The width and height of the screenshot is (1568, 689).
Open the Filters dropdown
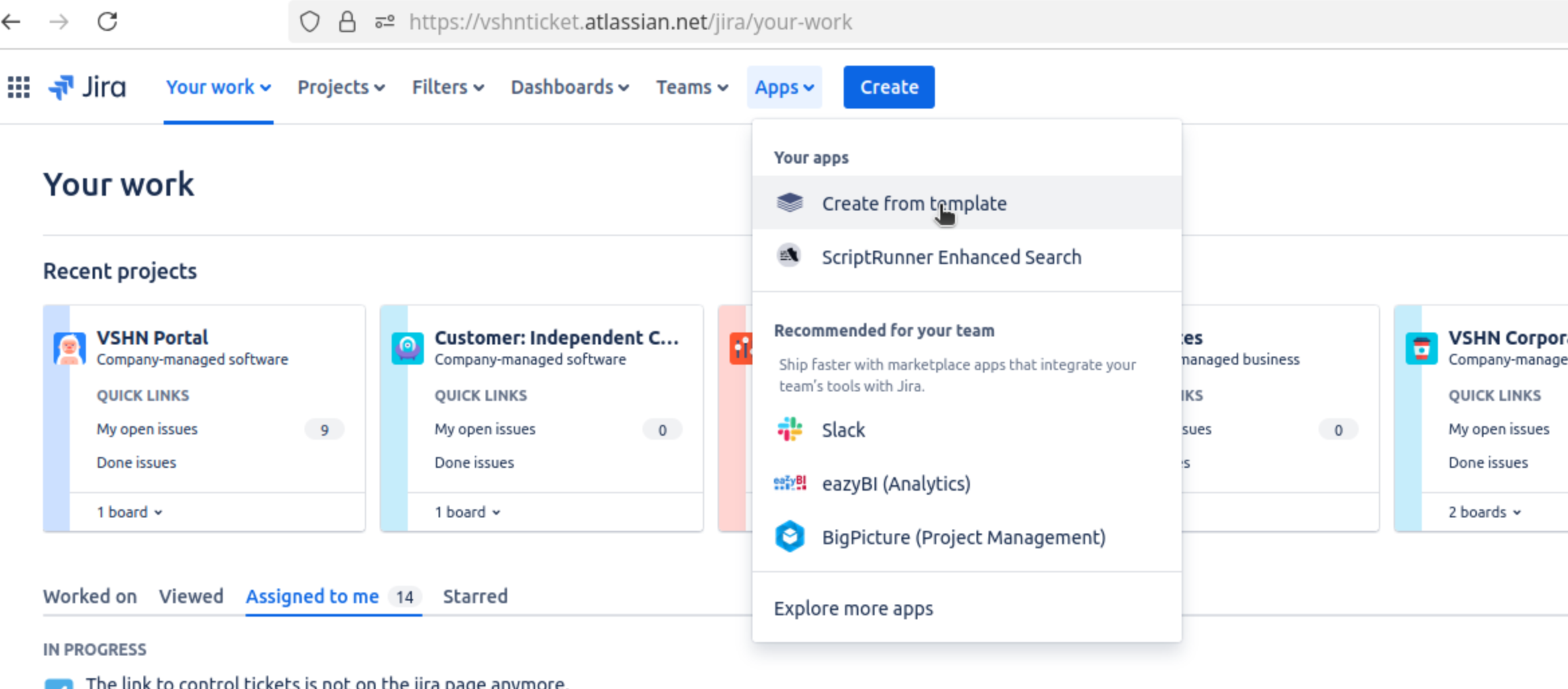tap(448, 87)
